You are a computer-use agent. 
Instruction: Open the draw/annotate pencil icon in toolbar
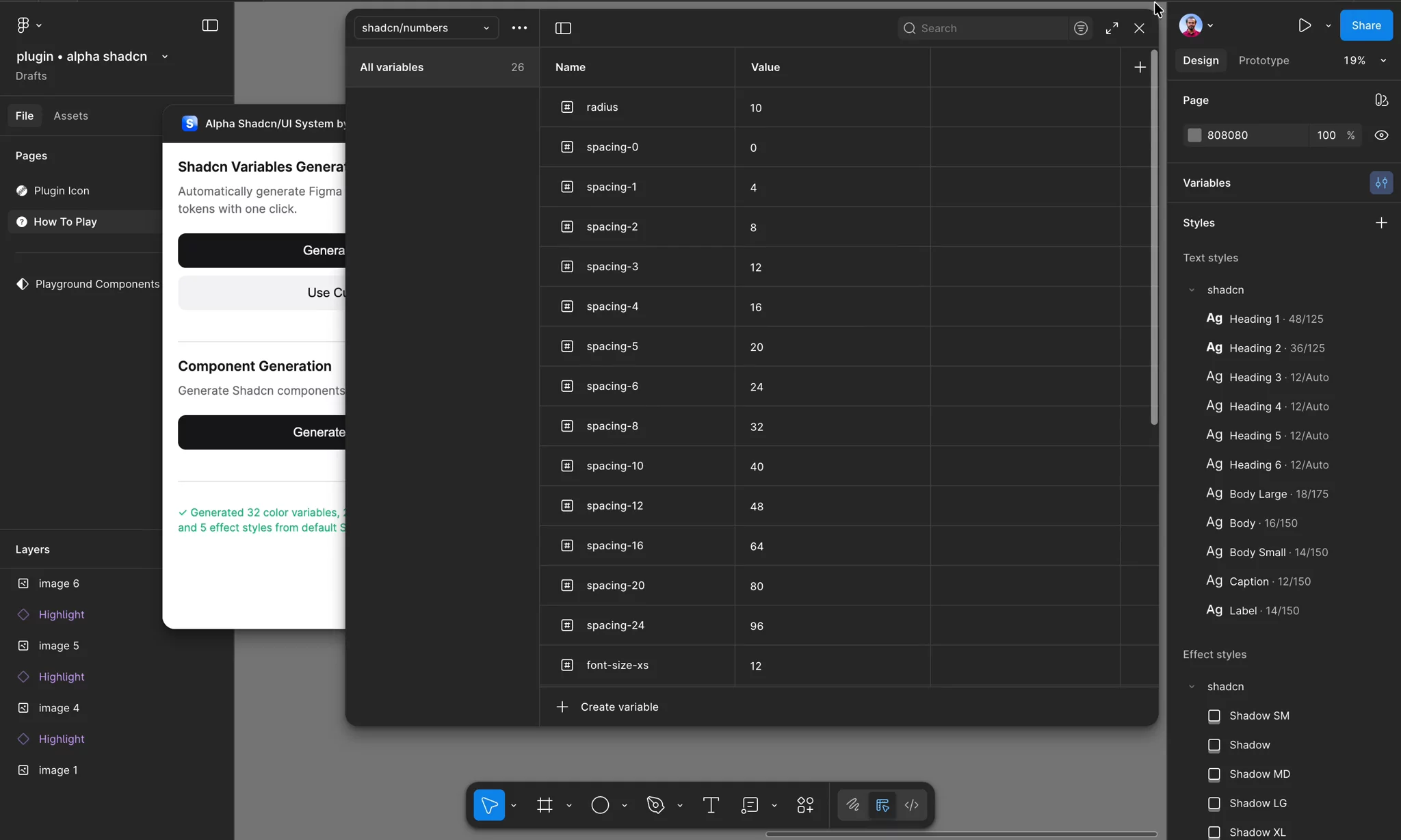pyautogui.click(x=852, y=805)
